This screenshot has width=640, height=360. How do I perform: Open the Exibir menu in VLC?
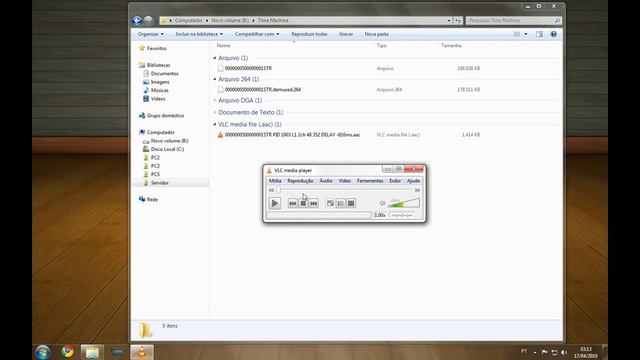pos(395,181)
